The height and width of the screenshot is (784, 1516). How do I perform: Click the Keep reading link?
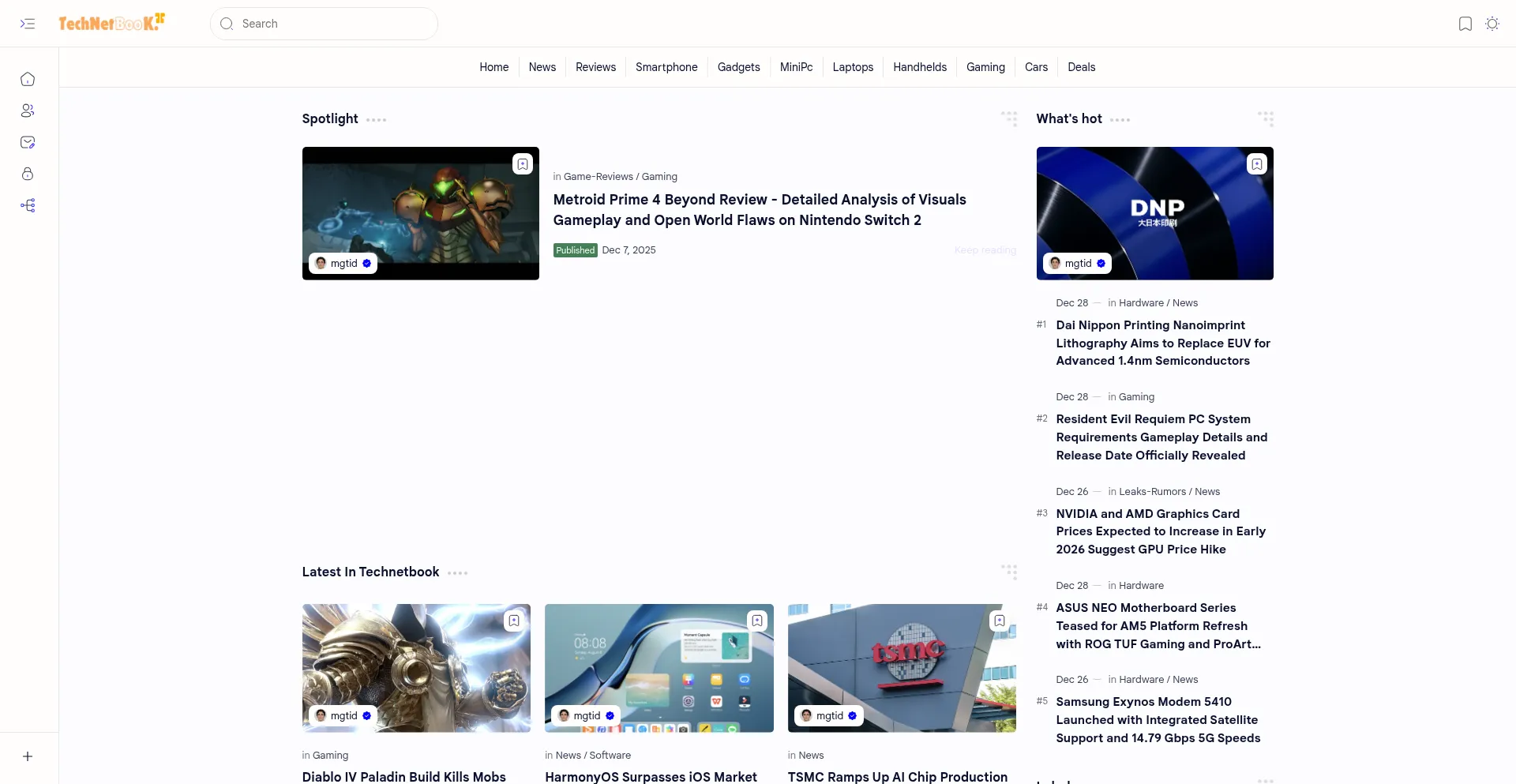click(x=985, y=250)
